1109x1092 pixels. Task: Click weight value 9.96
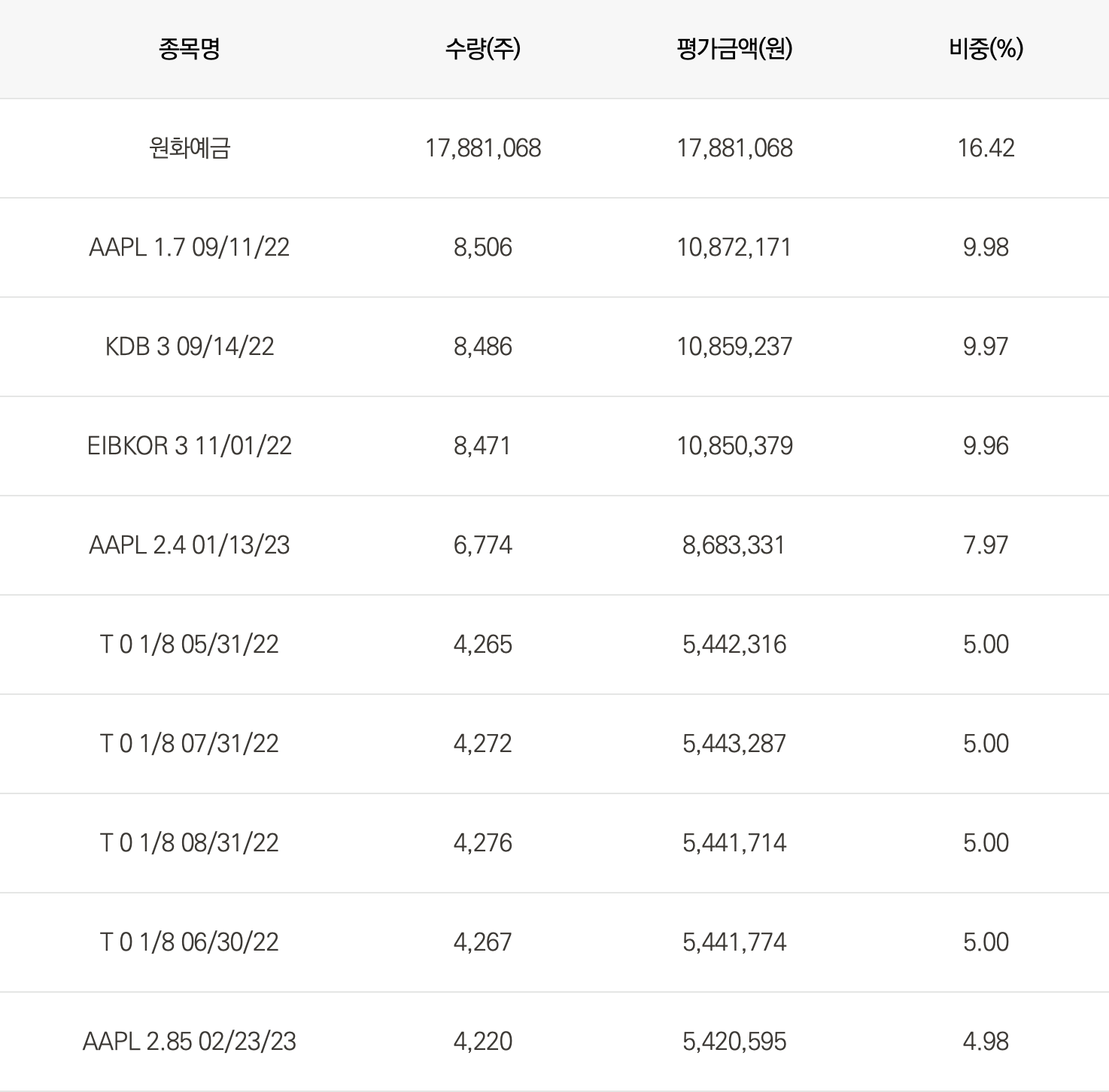[x=986, y=446]
